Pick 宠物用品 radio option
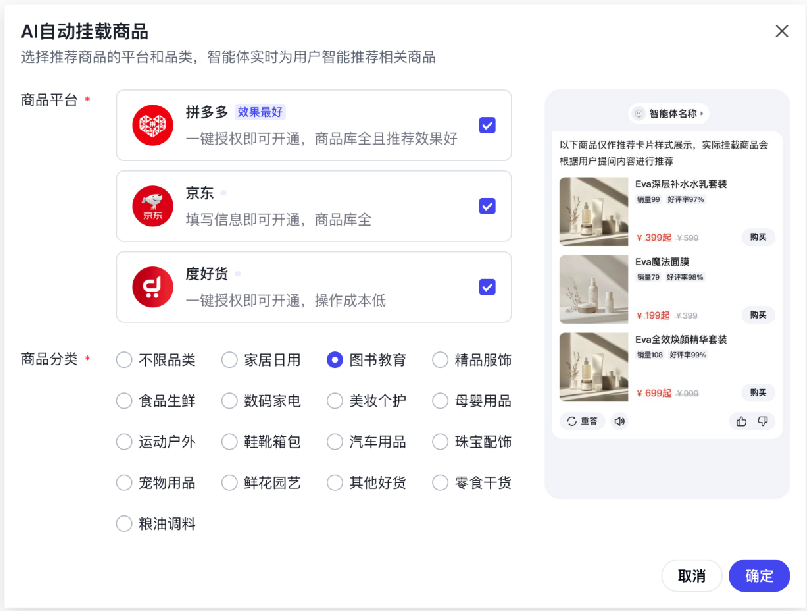 [x=124, y=483]
